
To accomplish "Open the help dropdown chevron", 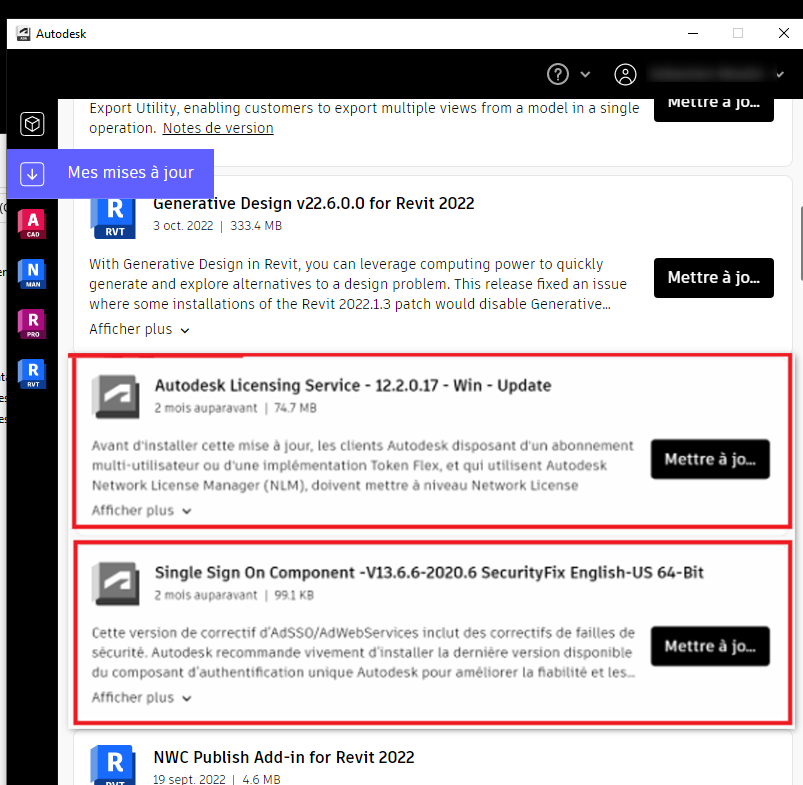I will [x=586, y=74].
